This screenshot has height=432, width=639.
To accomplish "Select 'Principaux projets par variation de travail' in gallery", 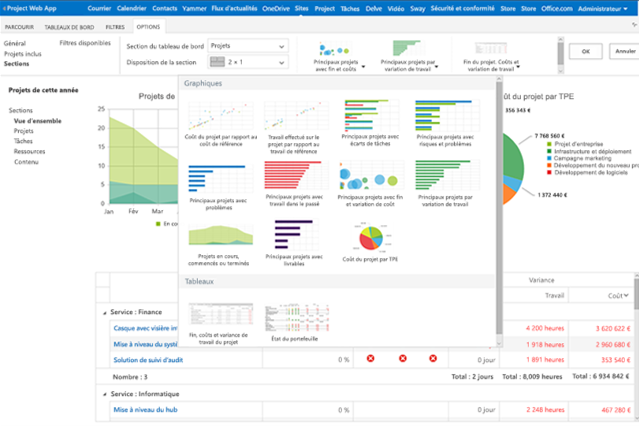I will (445, 183).
